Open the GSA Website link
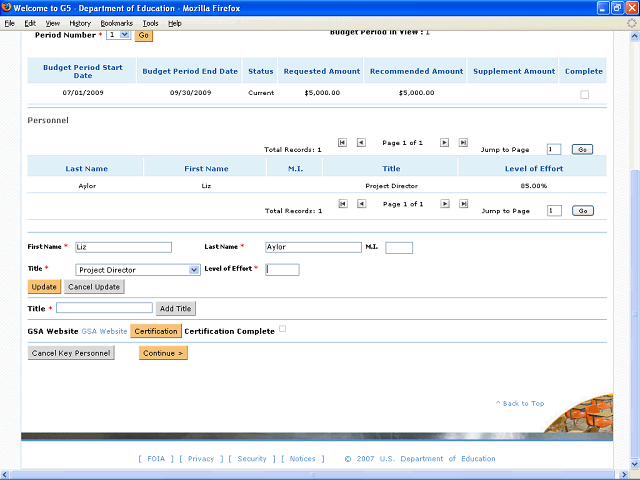 [104, 331]
